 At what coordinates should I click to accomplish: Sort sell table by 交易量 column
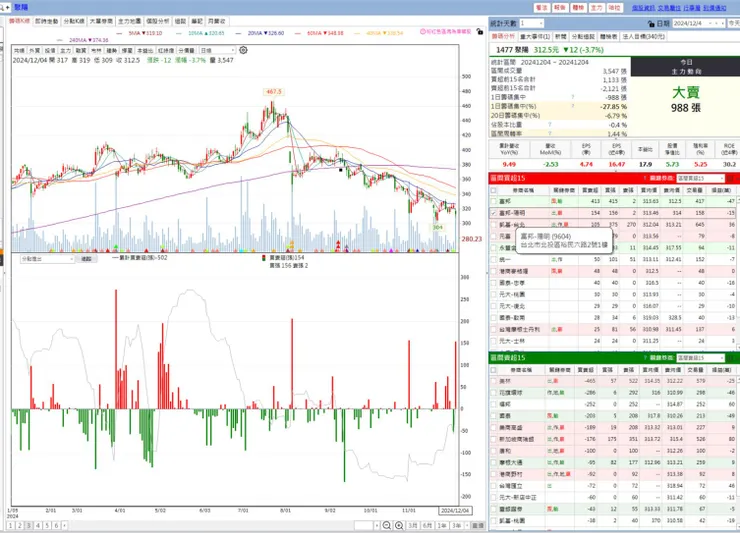tap(695, 370)
